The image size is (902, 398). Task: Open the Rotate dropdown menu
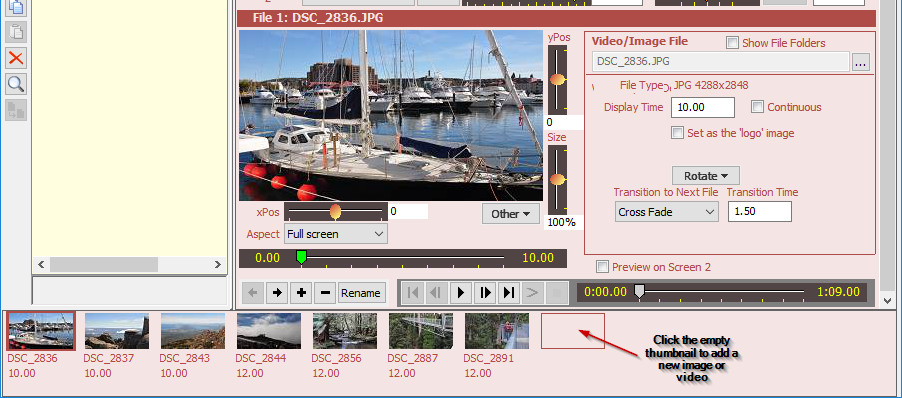pyautogui.click(x=706, y=176)
